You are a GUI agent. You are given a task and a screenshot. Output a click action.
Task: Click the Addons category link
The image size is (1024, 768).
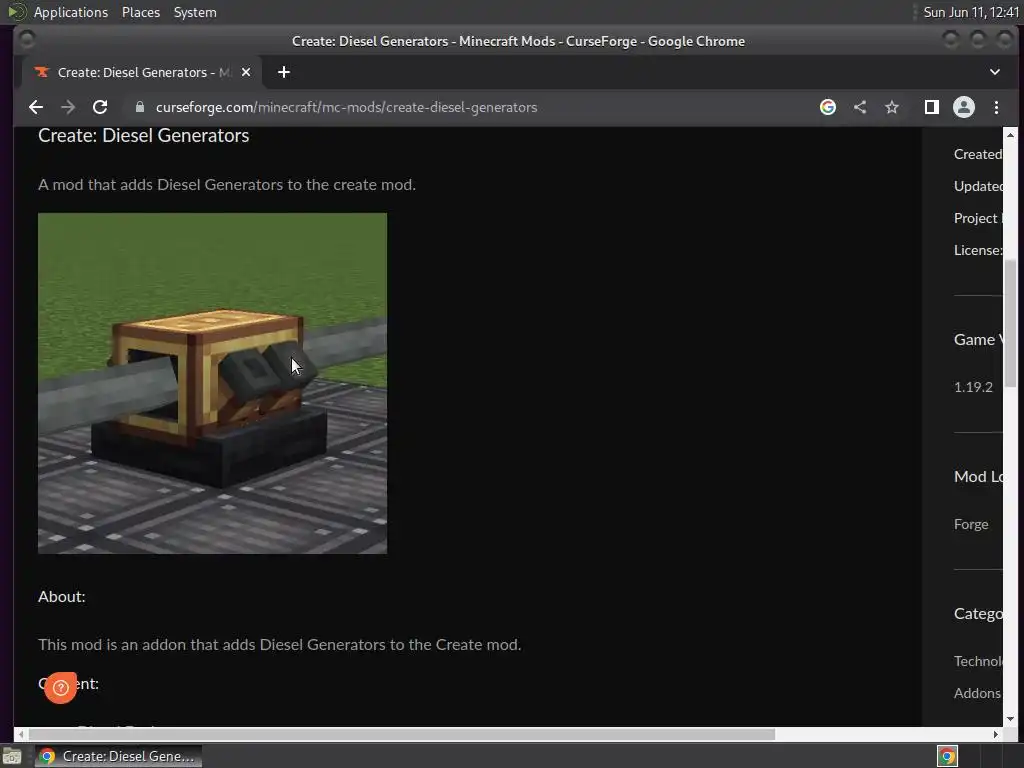[977, 693]
